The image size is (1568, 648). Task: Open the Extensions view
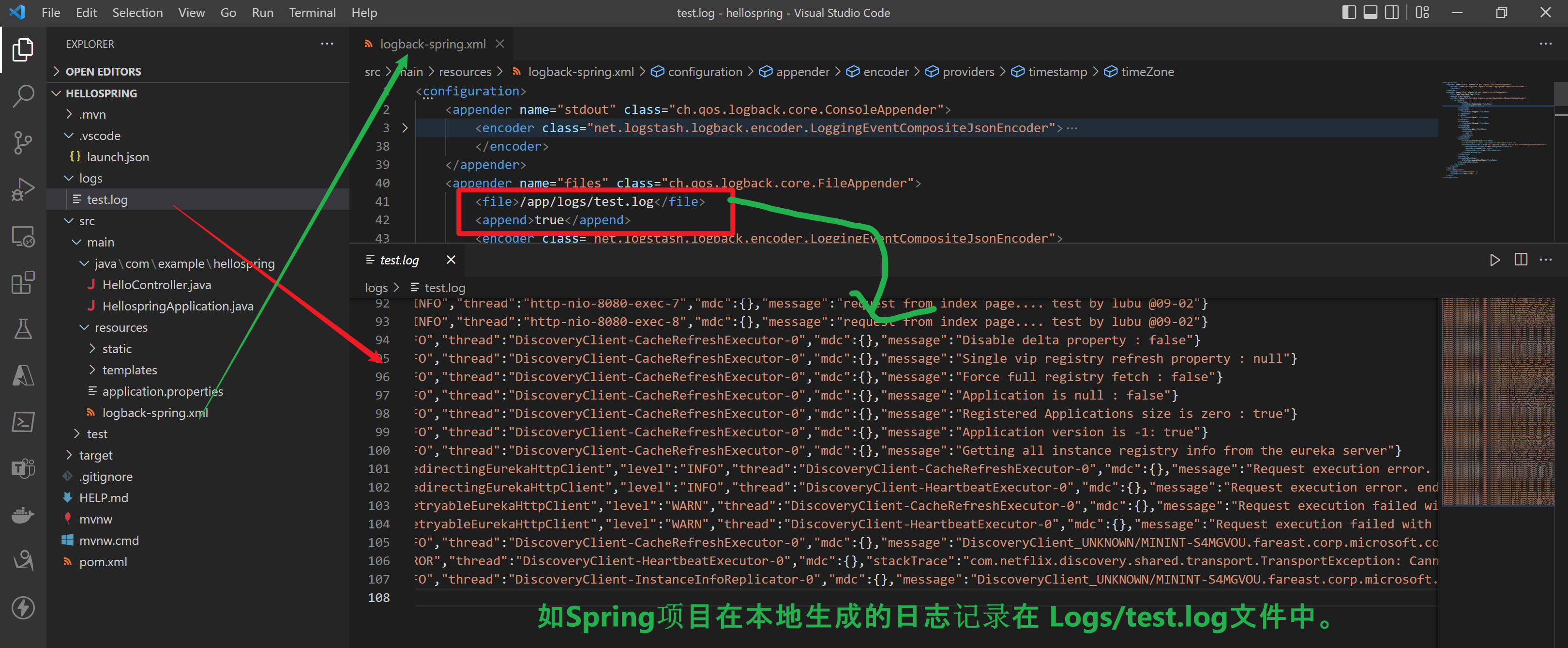(23, 282)
